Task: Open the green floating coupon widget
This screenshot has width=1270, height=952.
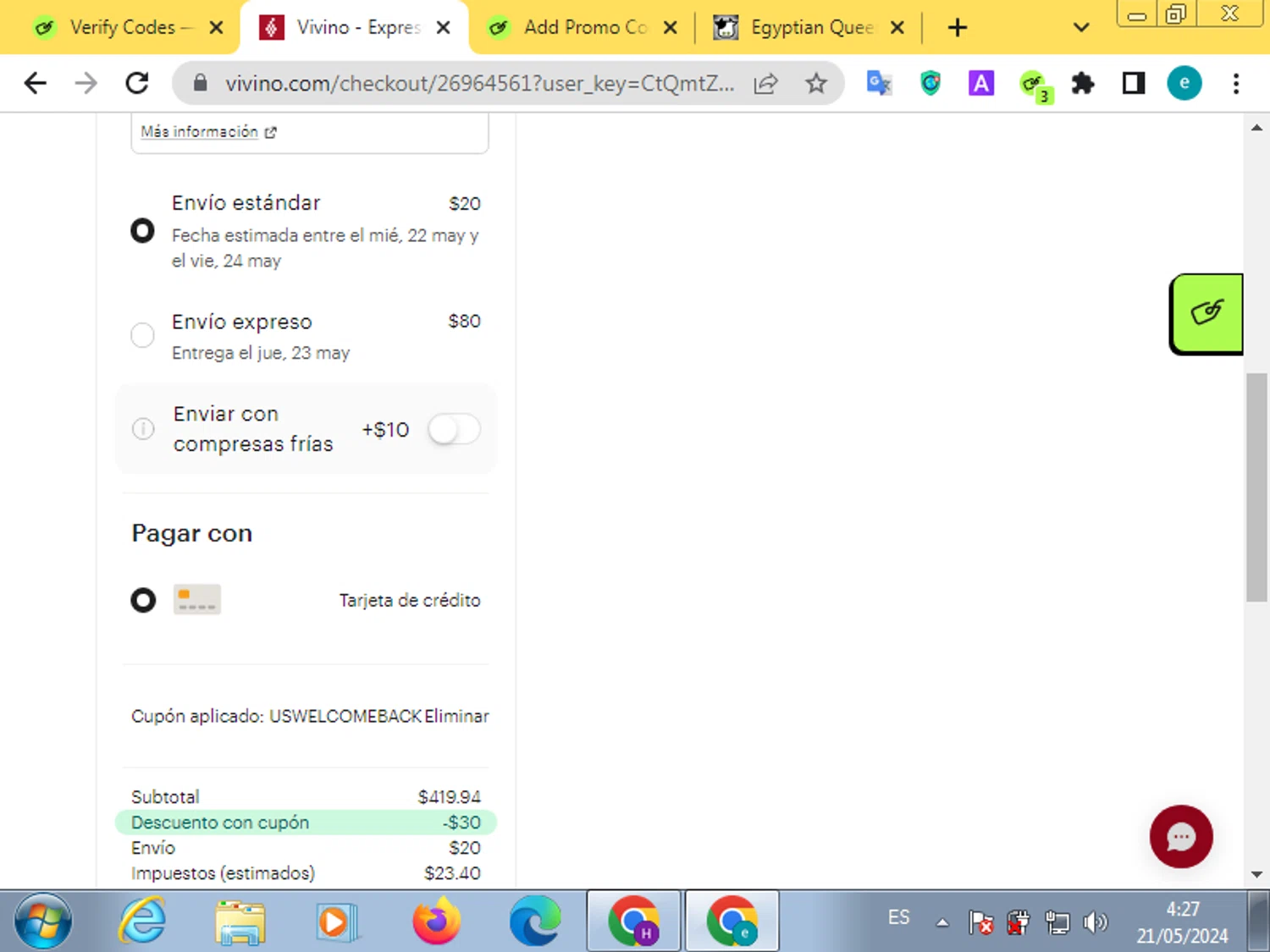Action: coord(1206,313)
